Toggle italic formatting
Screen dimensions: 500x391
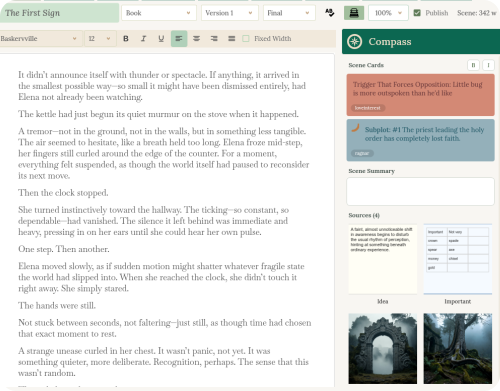(x=143, y=39)
